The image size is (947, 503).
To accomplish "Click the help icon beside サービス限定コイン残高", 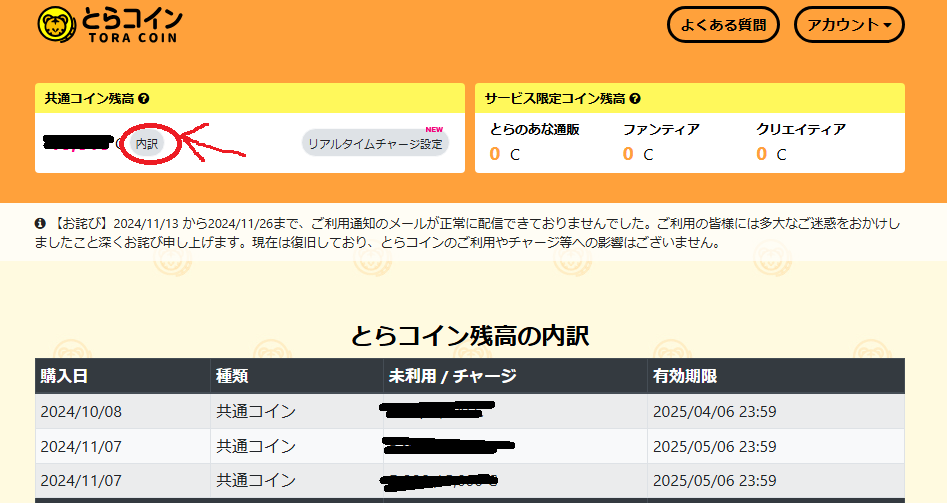I will pos(635,99).
